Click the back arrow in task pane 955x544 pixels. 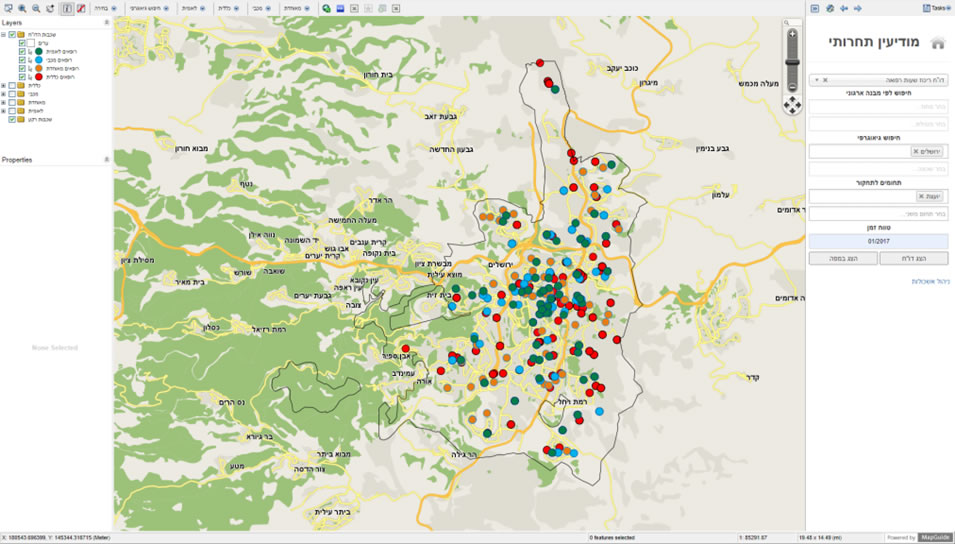(x=844, y=8)
